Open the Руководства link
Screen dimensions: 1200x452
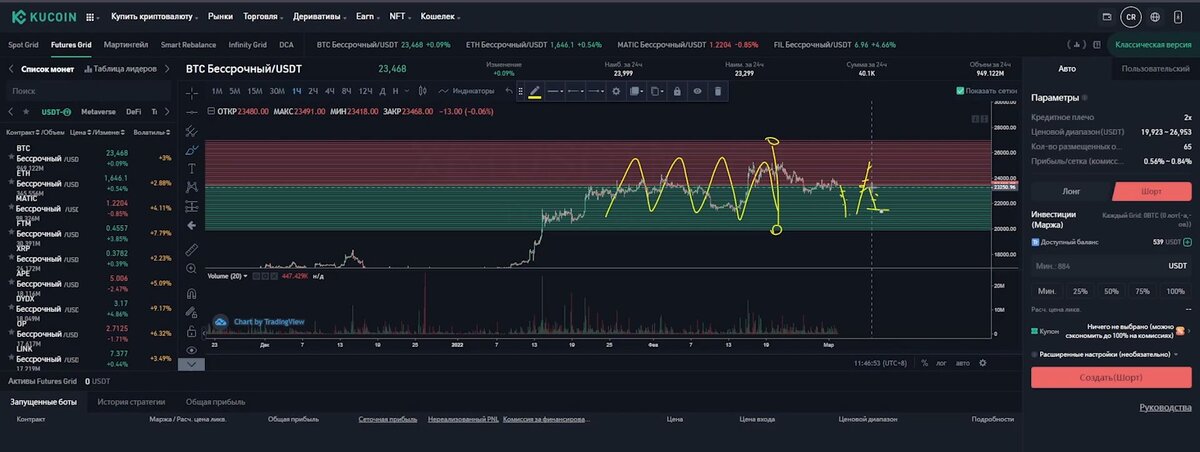[x=1165, y=408]
